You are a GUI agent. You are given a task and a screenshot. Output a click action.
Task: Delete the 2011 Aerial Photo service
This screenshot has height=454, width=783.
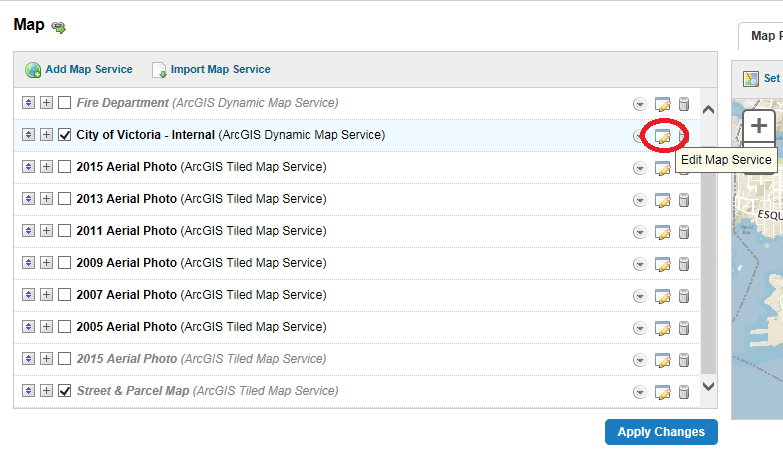tap(684, 232)
